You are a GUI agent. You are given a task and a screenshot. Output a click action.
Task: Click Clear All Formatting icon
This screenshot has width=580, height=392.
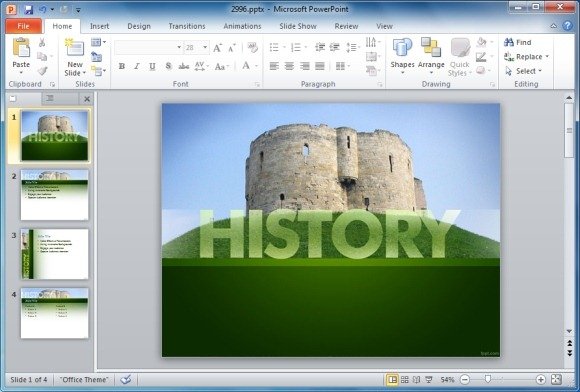click(x=253, y=47)
